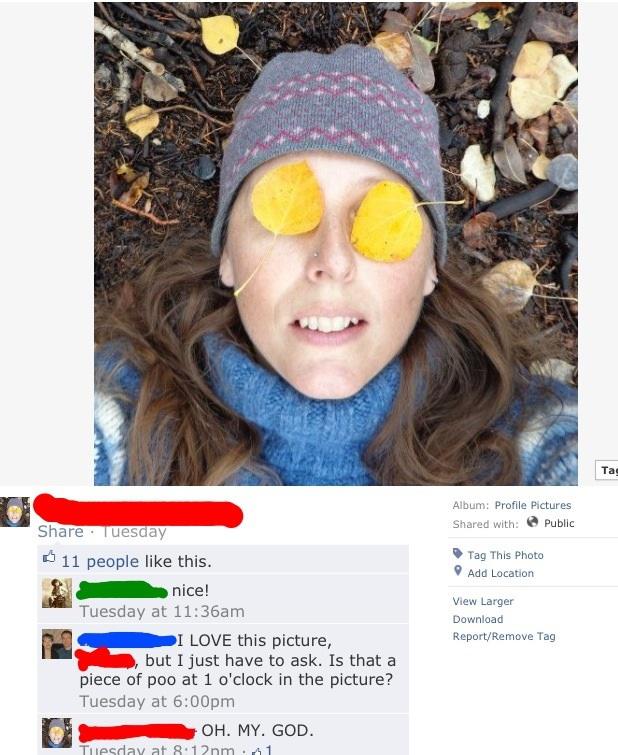Open the 'I LOVE this picture' commenter's avatar
The width and height of the screenshot is (618, 755).
[56, 644]
